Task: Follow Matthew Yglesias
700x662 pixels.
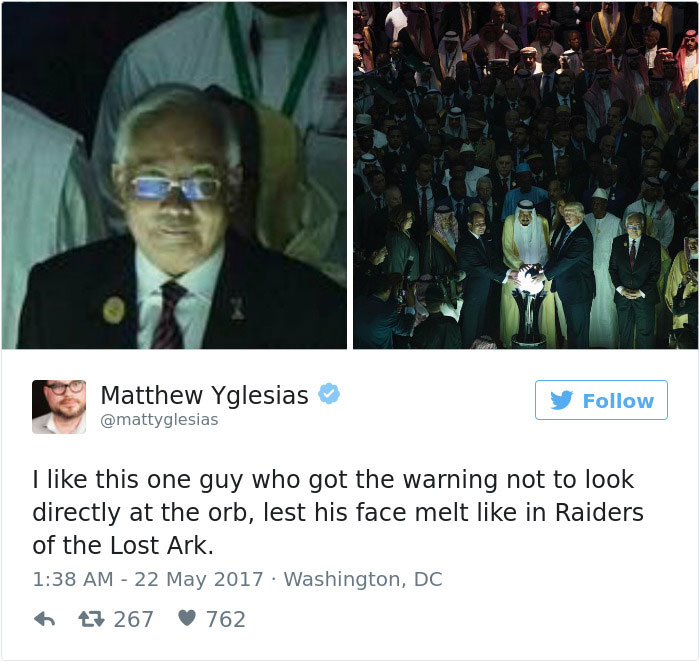Action: pyautogui.click(x=601, y=400)
